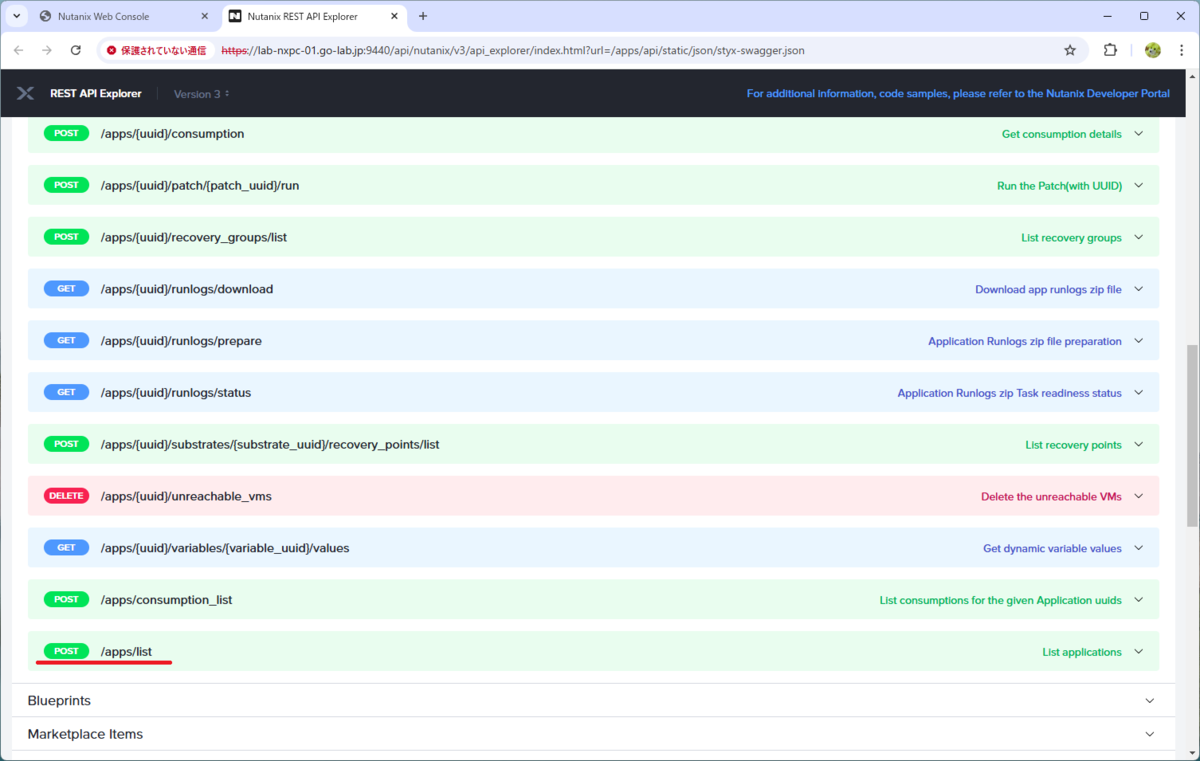Open the Version 3 selector
1200x761 pixels.
point(202,94)
